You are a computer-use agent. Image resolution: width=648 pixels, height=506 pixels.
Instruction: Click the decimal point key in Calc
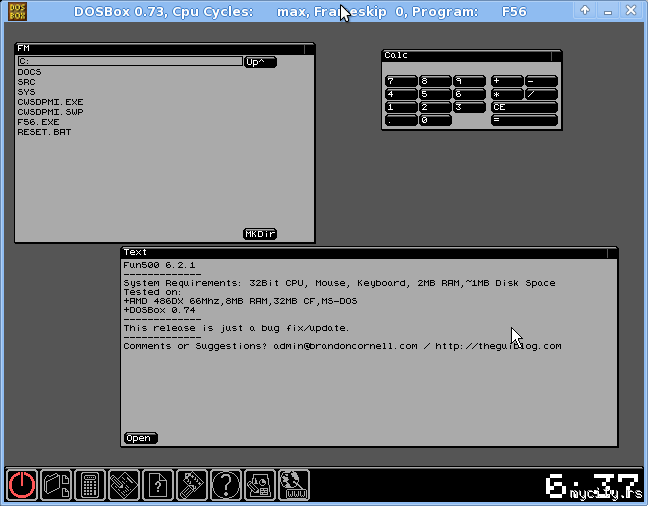[x=401, y=120]
